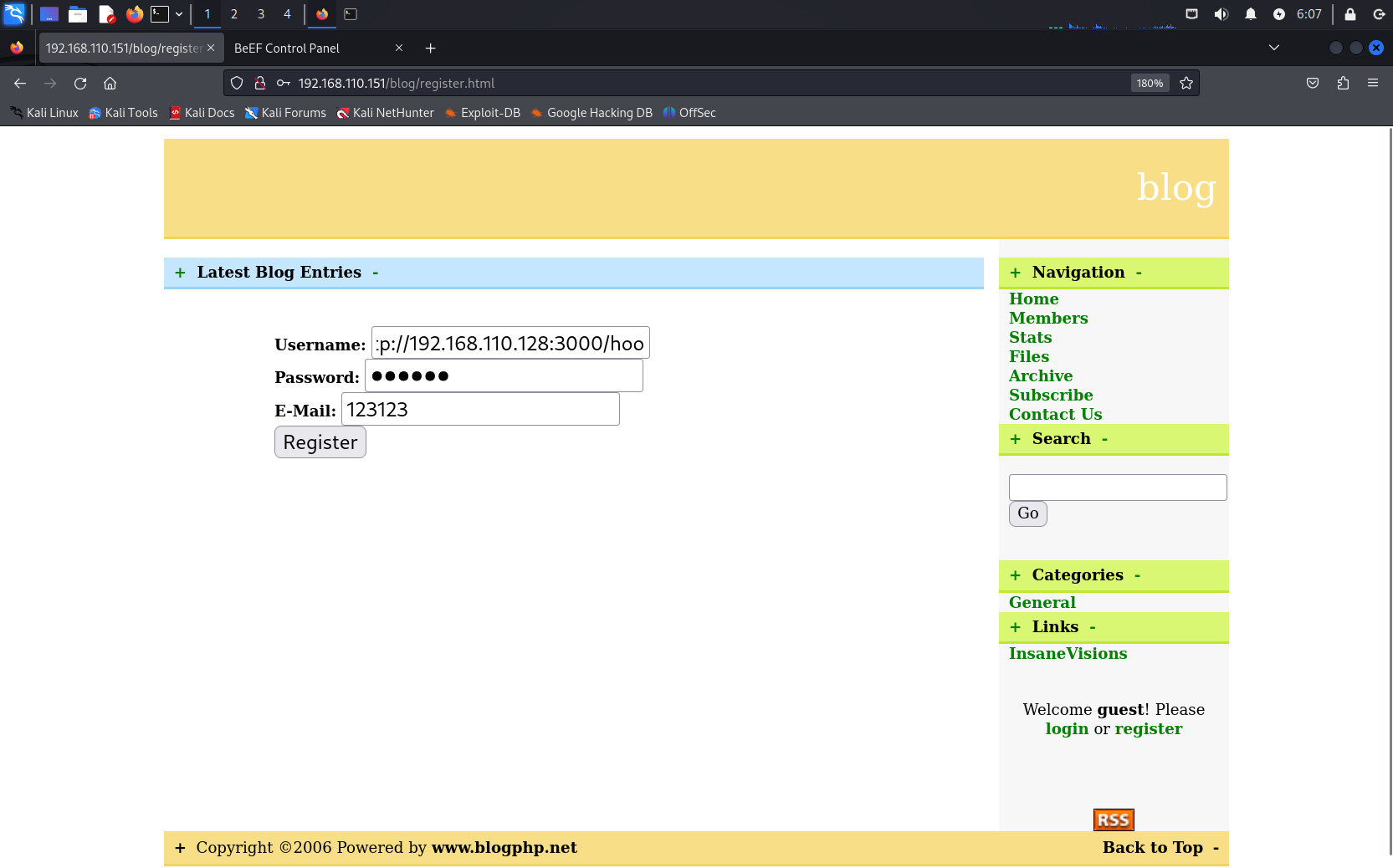
Task: Open the Stats navigation link
Action: click(1030, 337)
